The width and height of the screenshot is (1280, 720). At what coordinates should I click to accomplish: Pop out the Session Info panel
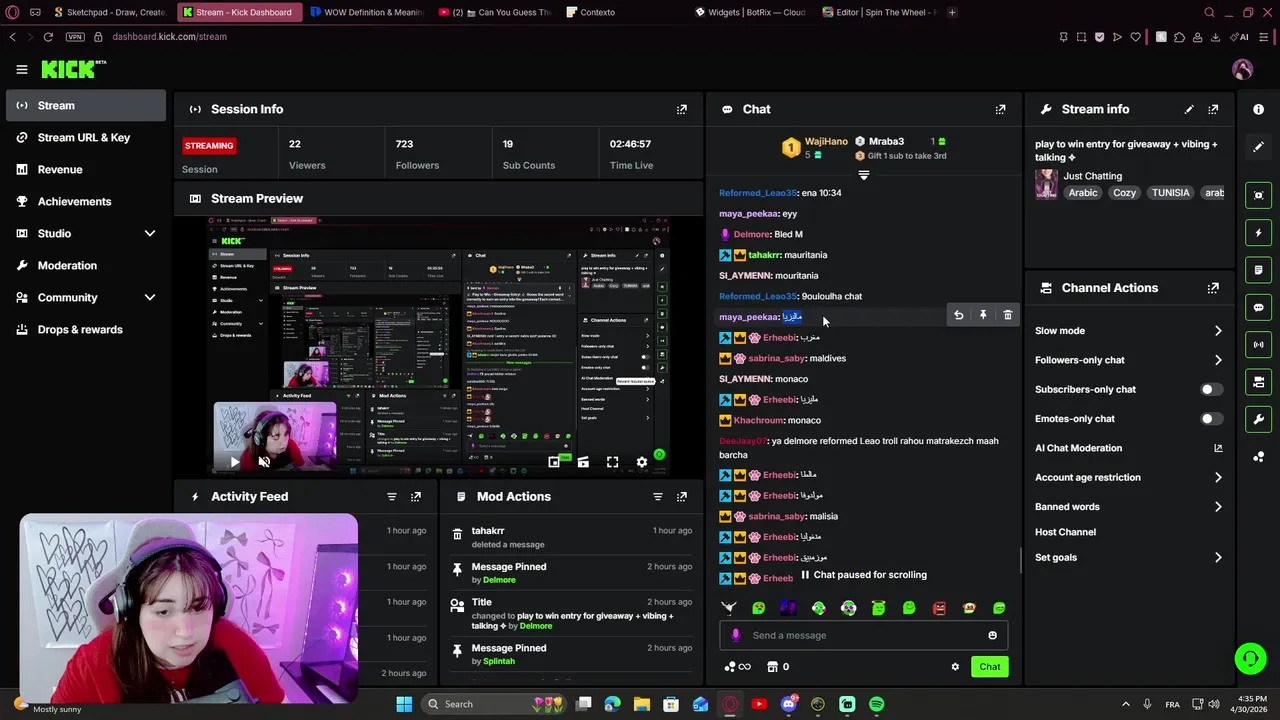pyautogui.click(x=682, y=109)
